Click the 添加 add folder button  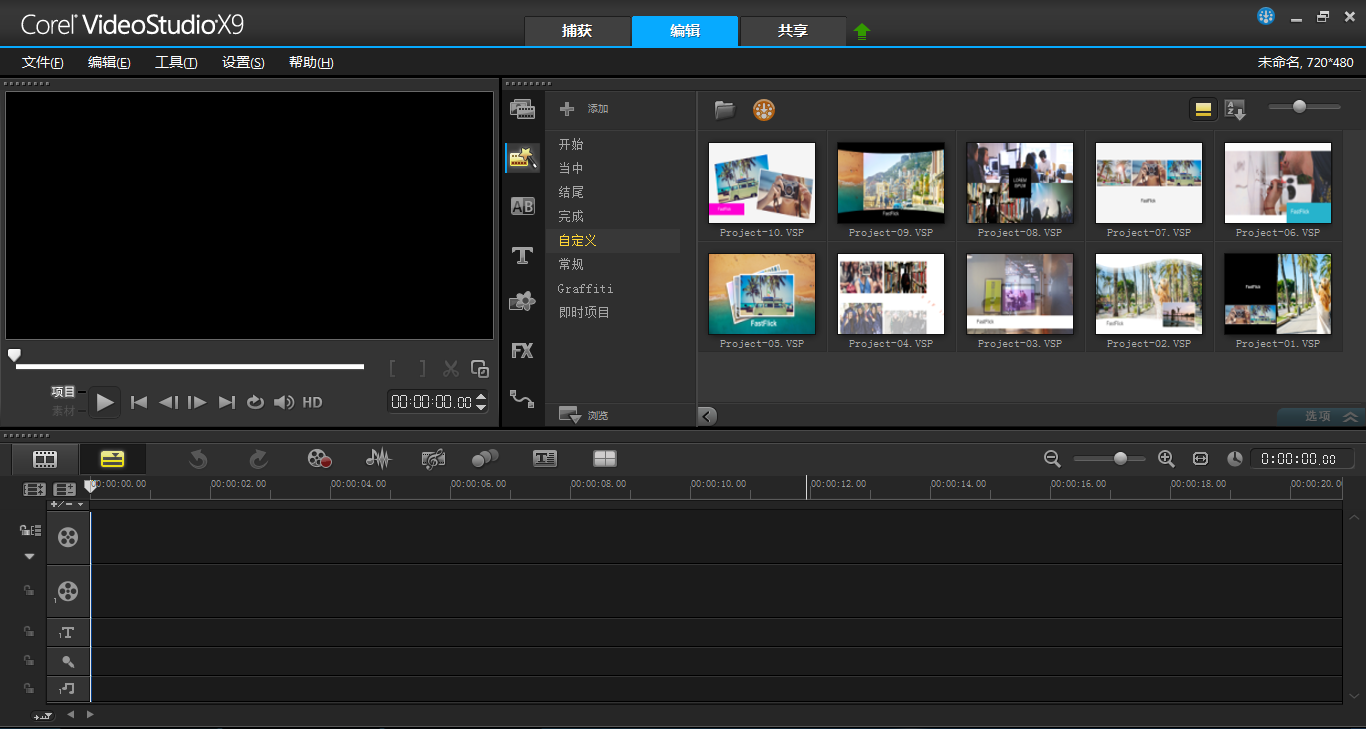(584, 109)
